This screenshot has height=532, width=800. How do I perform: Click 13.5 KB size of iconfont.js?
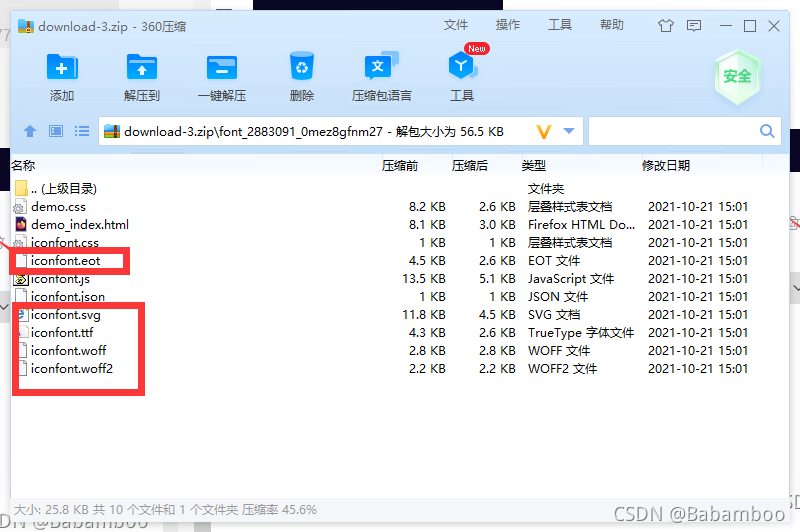click(424, 278)
